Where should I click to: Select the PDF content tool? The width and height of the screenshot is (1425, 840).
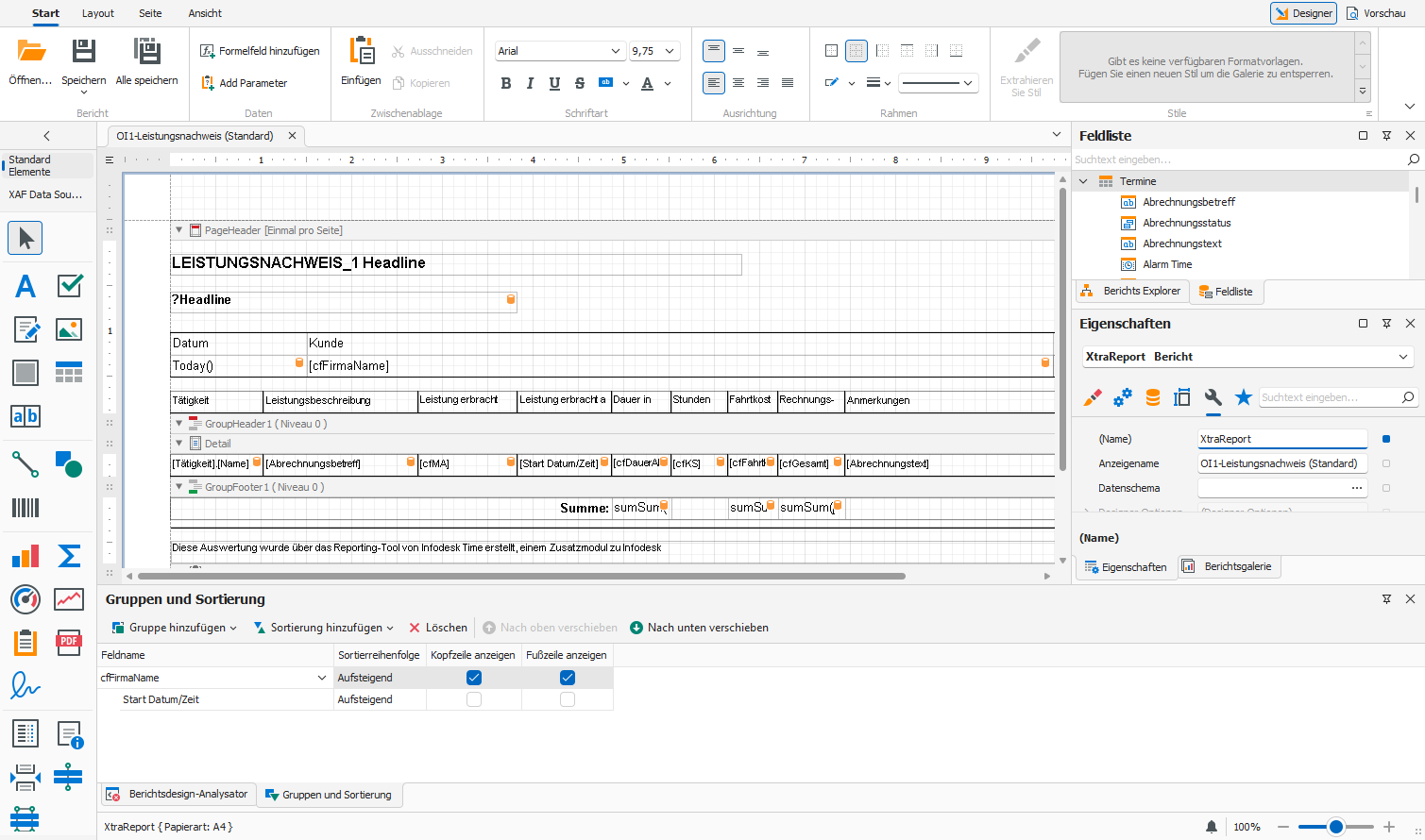tap(69, 643)
